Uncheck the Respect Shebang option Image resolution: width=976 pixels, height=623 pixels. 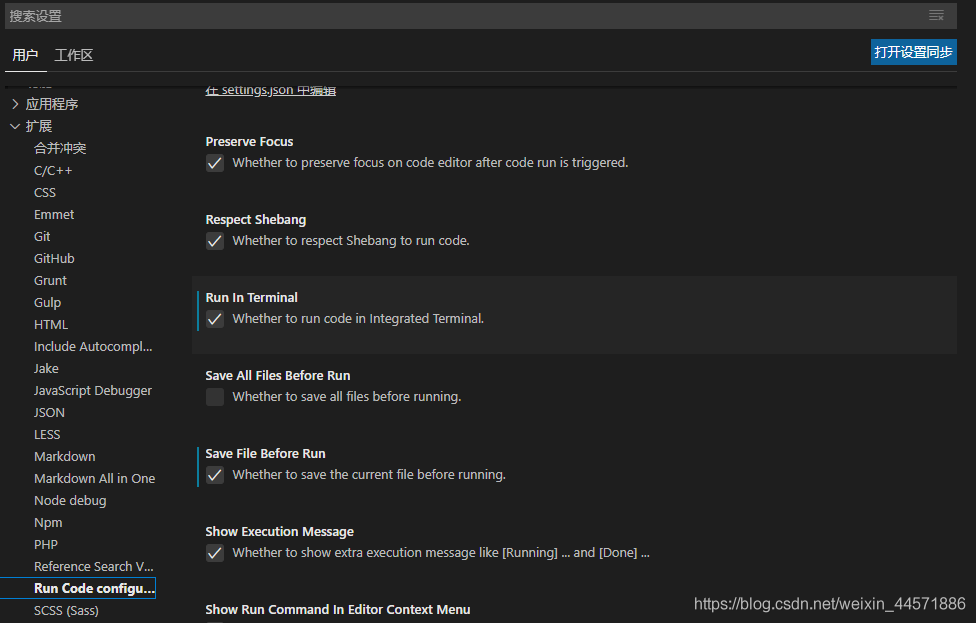point(215,241)
